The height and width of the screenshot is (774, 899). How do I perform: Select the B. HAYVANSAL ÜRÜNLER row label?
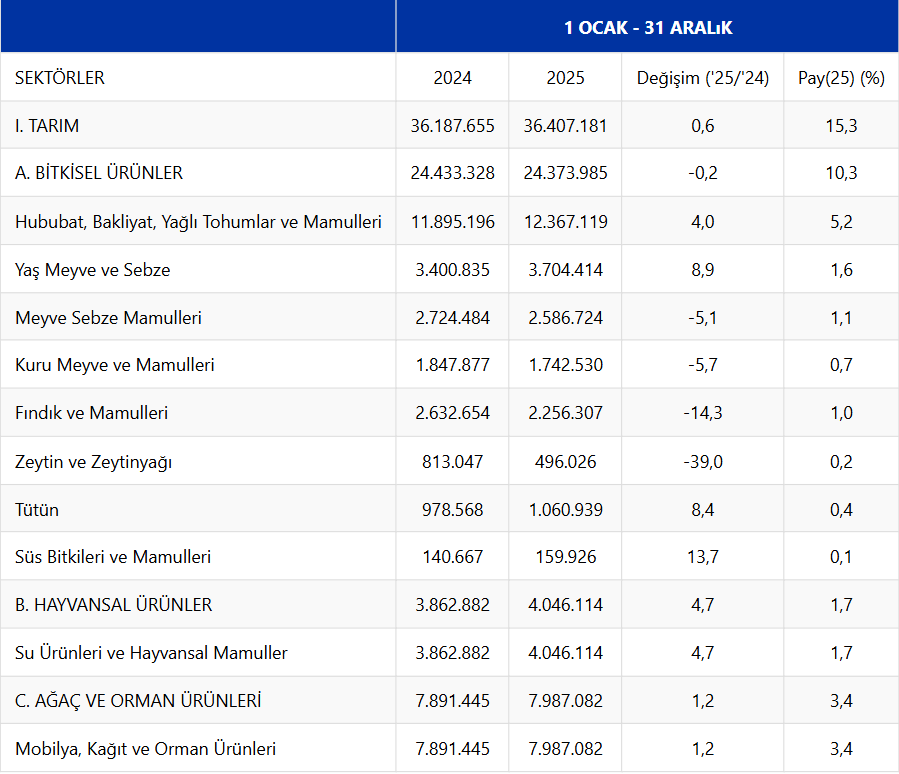click(113, 605)
